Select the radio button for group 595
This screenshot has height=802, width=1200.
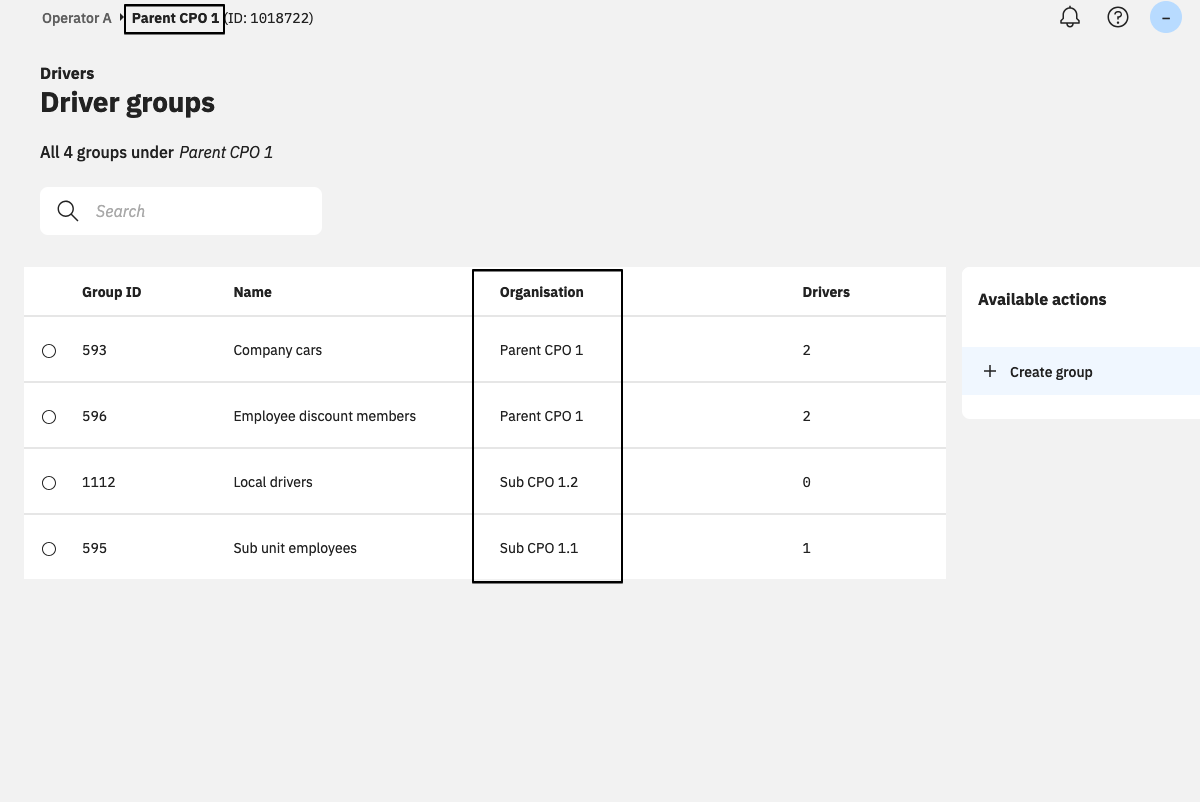49,549
